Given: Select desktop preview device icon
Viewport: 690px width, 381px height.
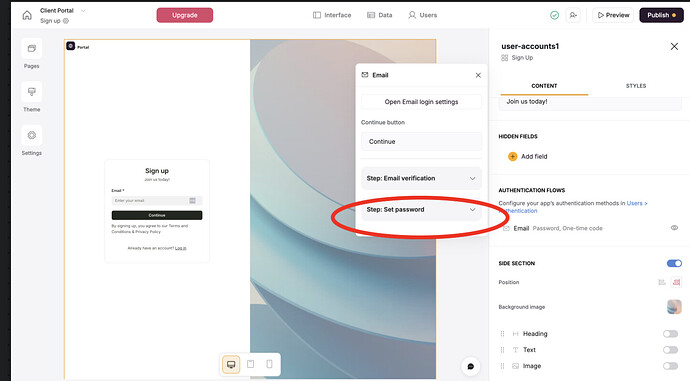Looking at the screenshot, I should (231, 364).
